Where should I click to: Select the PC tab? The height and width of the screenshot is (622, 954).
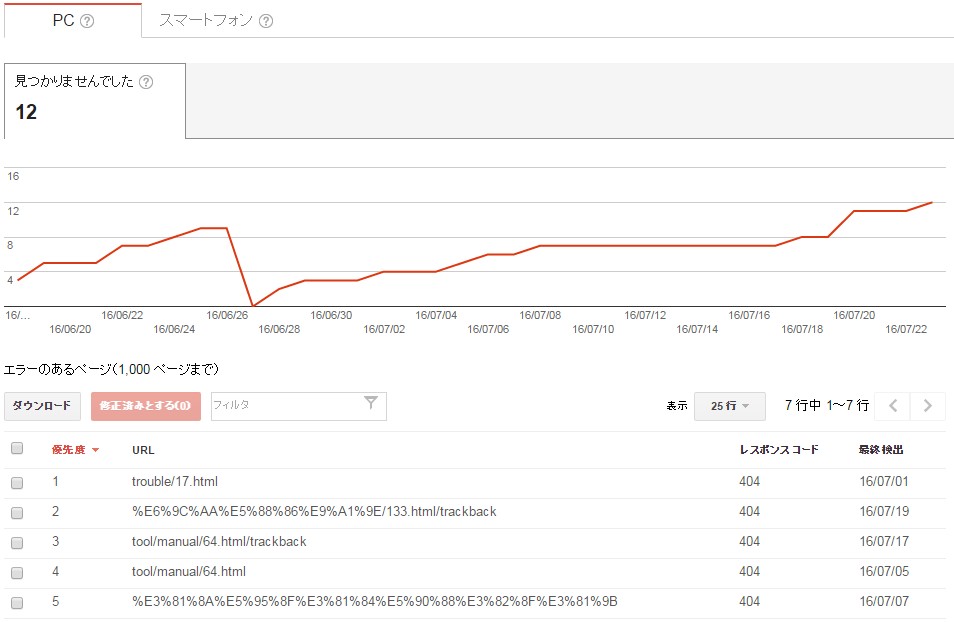pos(65,17)
